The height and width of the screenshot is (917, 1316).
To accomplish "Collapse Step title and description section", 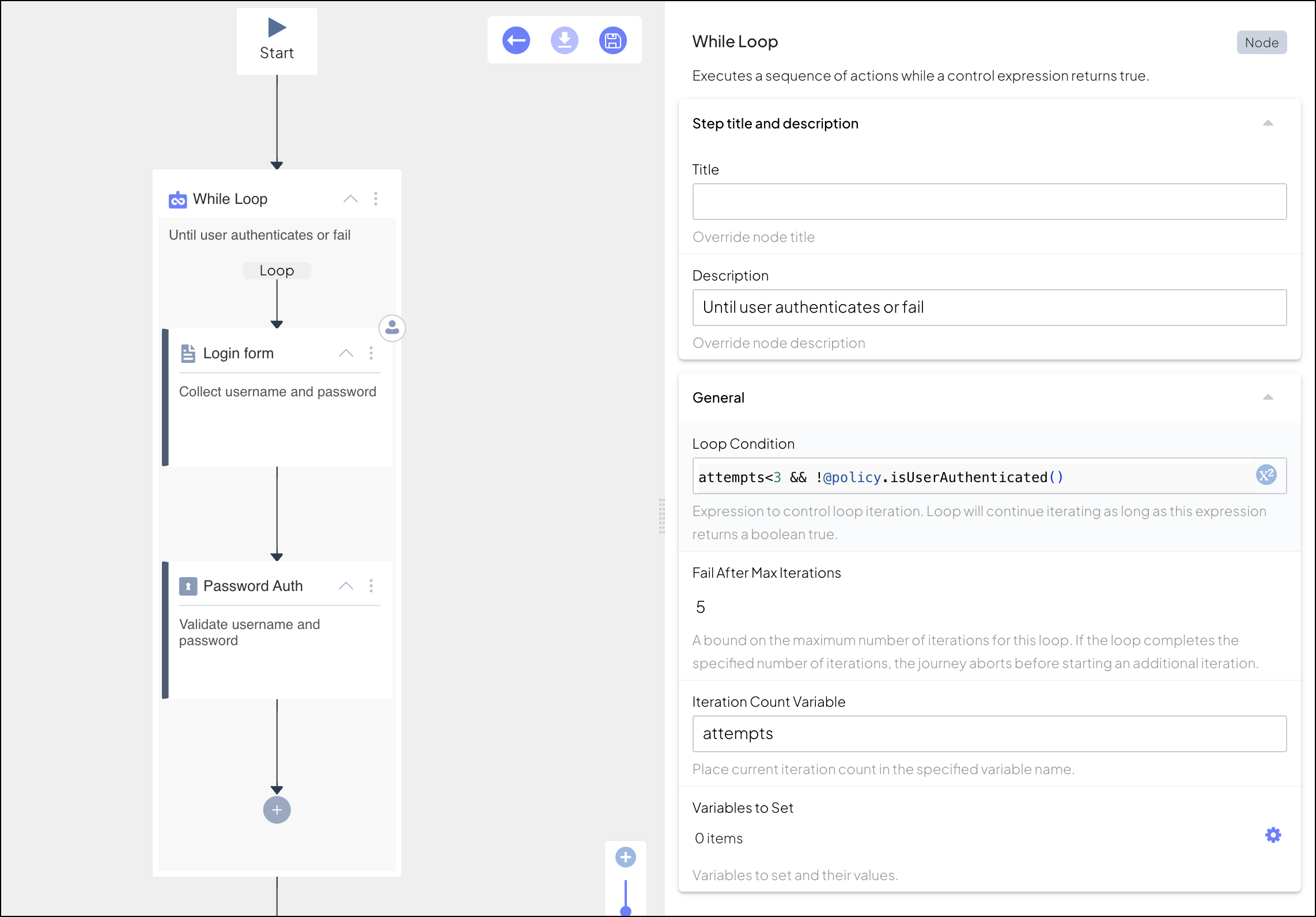I will point(1268,123).
